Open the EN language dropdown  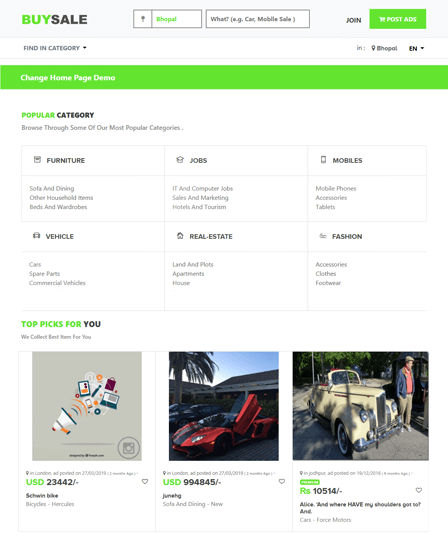(417, 48)
